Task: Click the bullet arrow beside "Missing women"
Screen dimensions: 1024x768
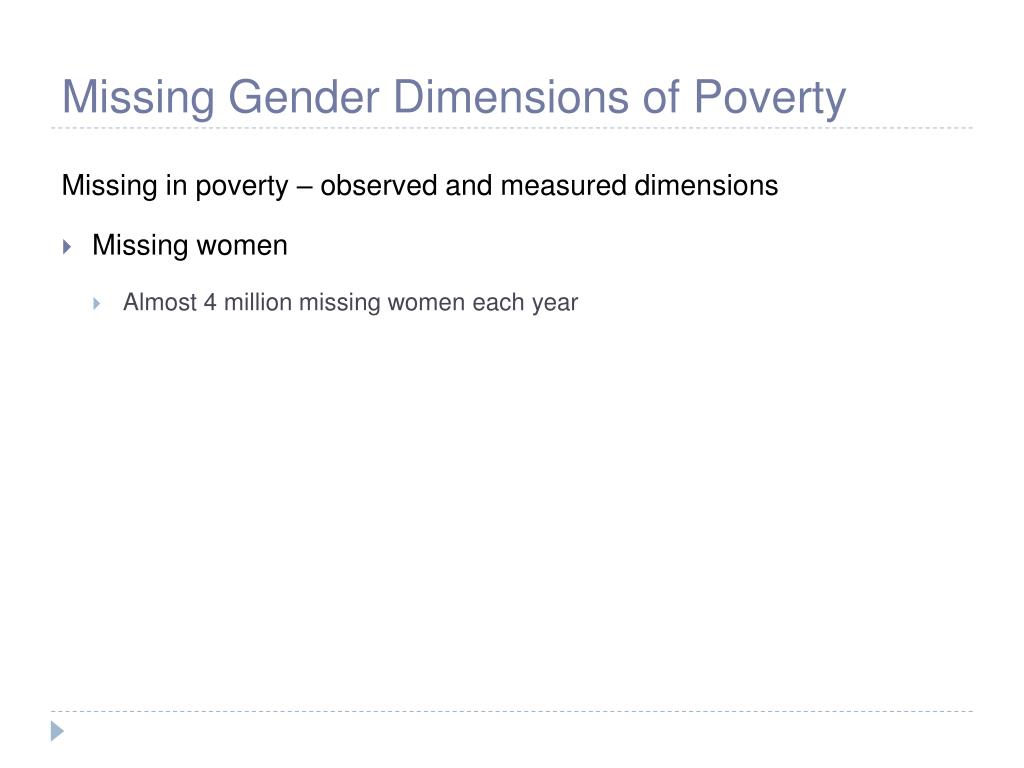Action: coord(67,246)
